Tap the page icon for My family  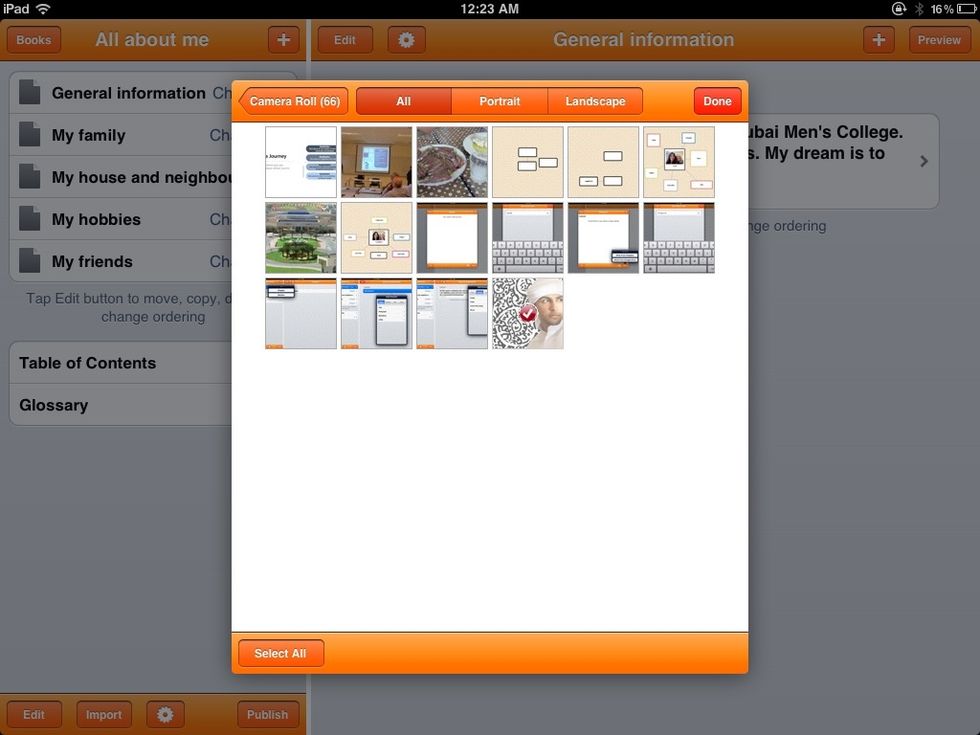click(x=30, y=135)
